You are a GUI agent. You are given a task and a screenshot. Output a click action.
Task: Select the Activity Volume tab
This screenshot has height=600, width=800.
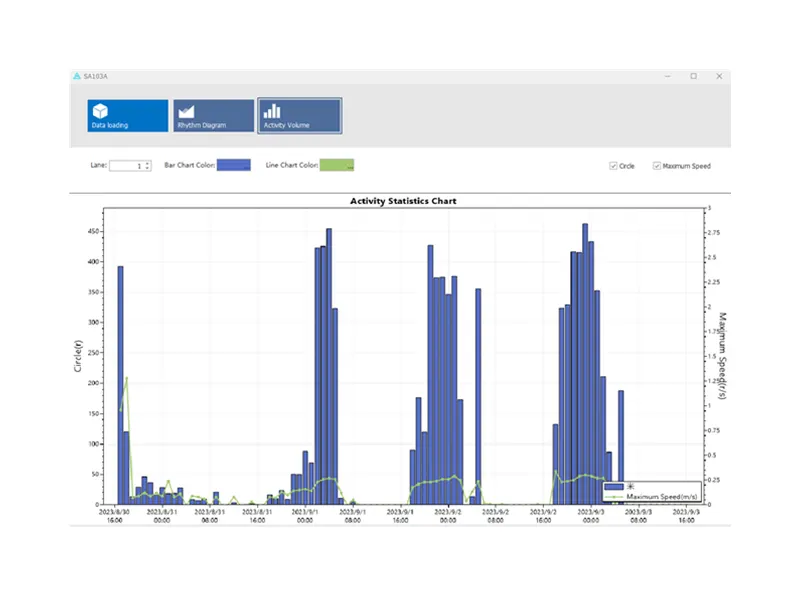[299, 116]
